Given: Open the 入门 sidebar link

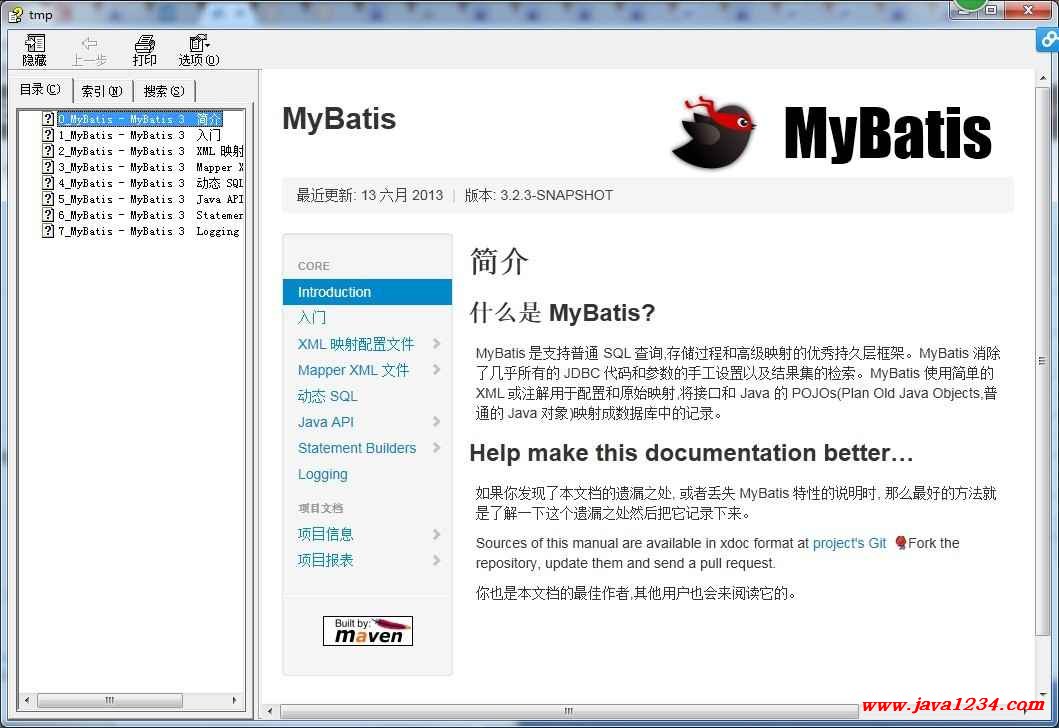Looking at the screenshot, I should tap(312, 317).
